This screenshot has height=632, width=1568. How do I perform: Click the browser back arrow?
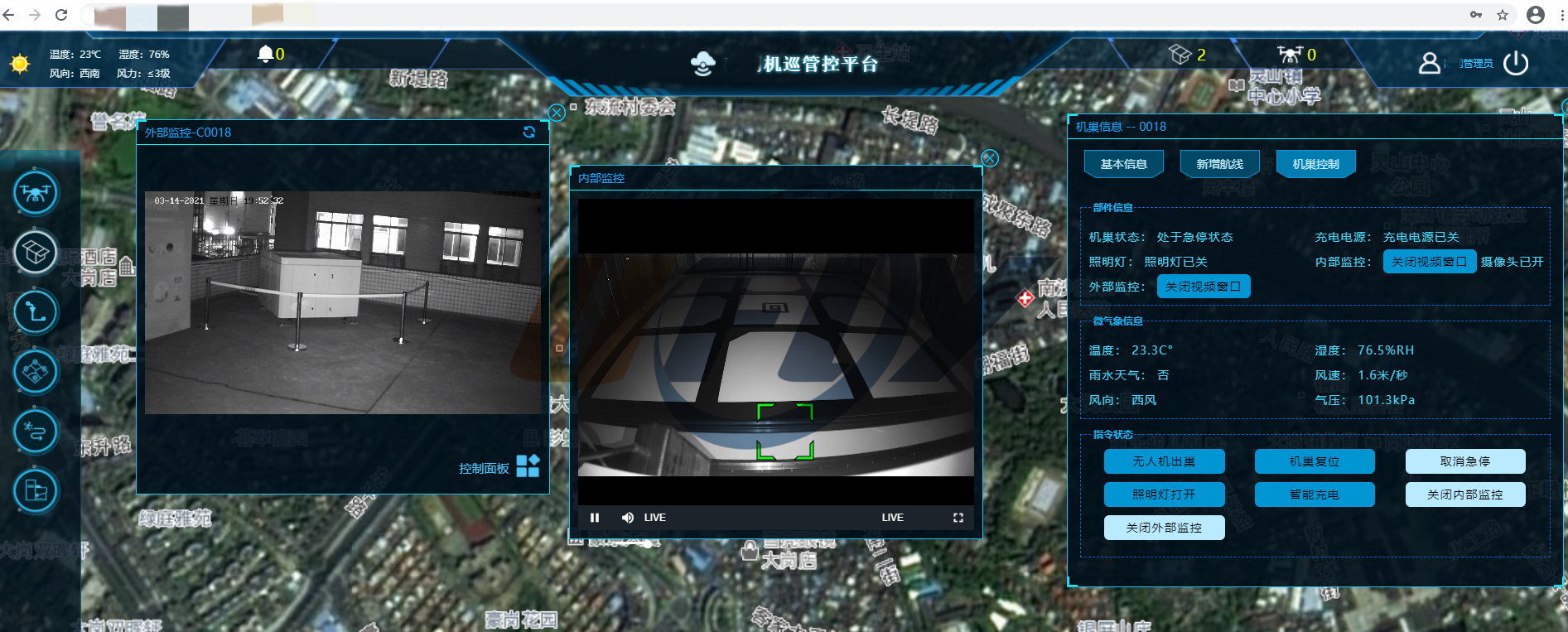[9, 15]
